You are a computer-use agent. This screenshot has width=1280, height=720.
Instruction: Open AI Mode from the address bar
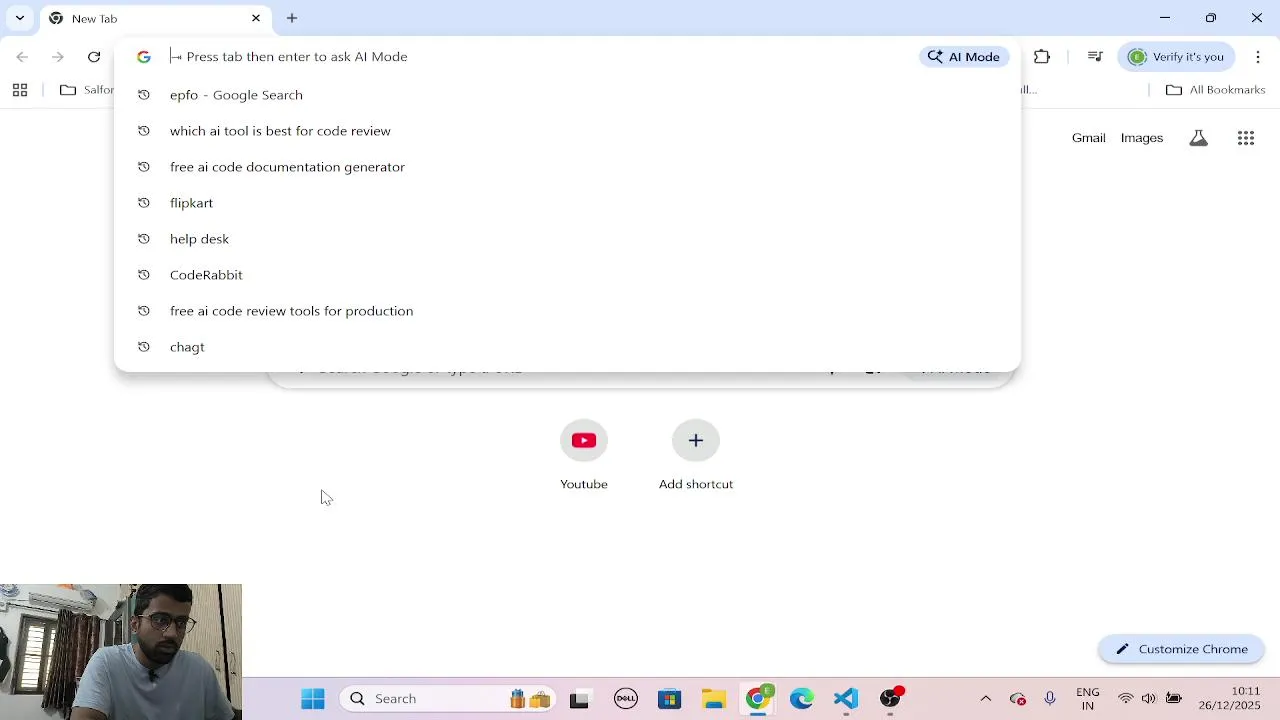(x=964, y=57)
